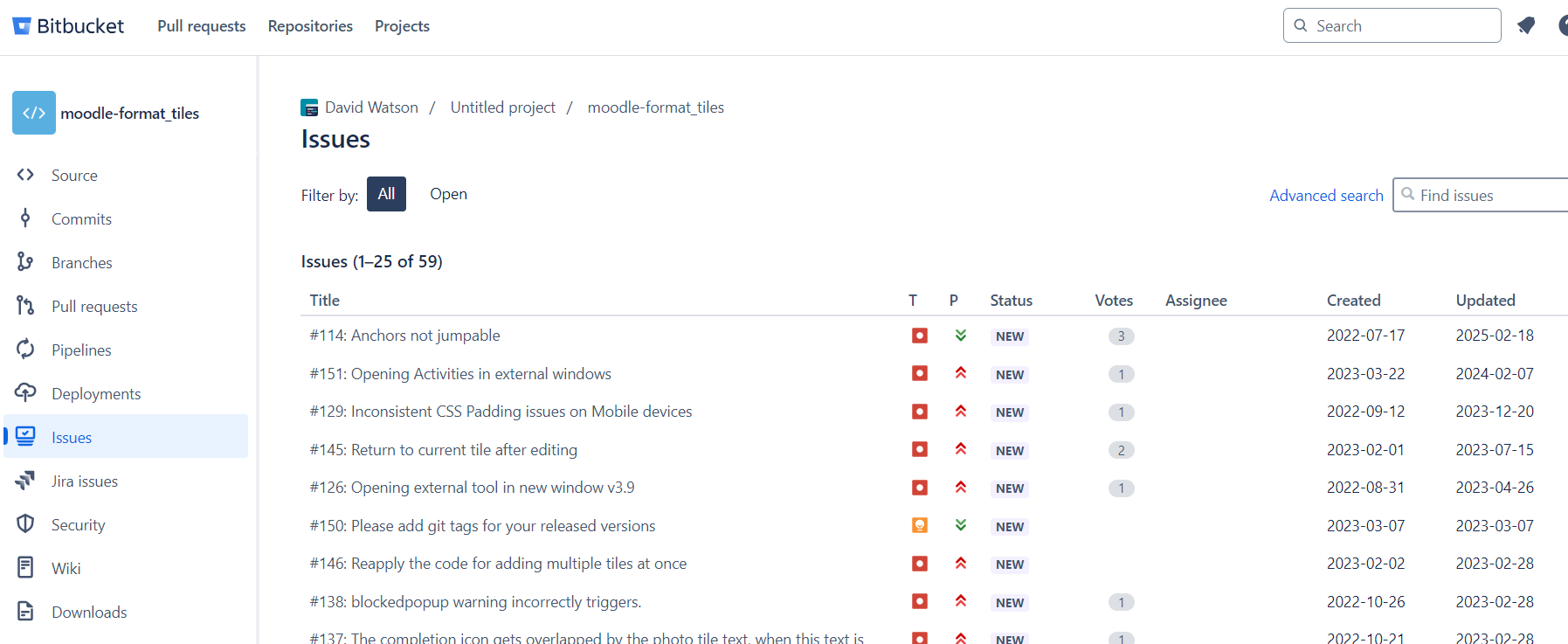Click the created date 2023-03-22
This screenshot has height=644, width=1568.
[1366, 374]
